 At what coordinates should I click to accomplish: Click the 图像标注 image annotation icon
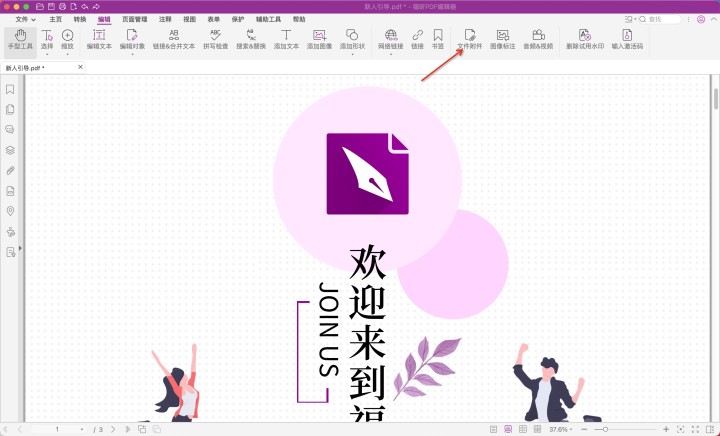tap(503, 39)
